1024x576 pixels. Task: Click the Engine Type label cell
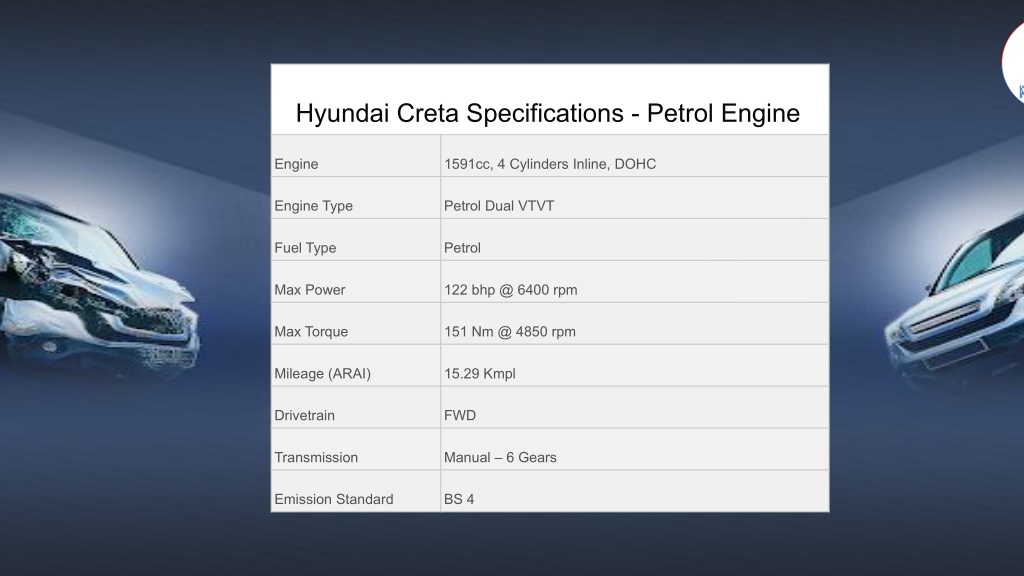pos(356,198)
